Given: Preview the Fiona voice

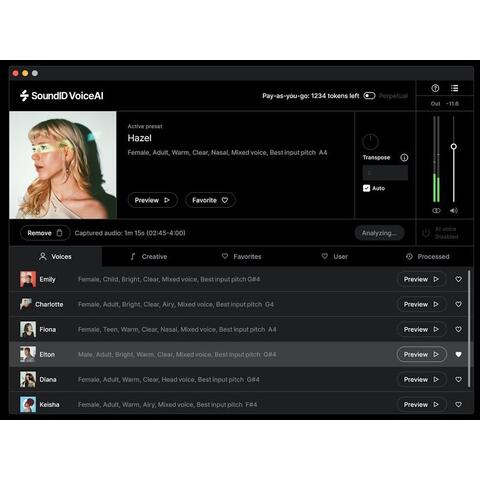Looking at the screenshot, I should tap(422, 329).
